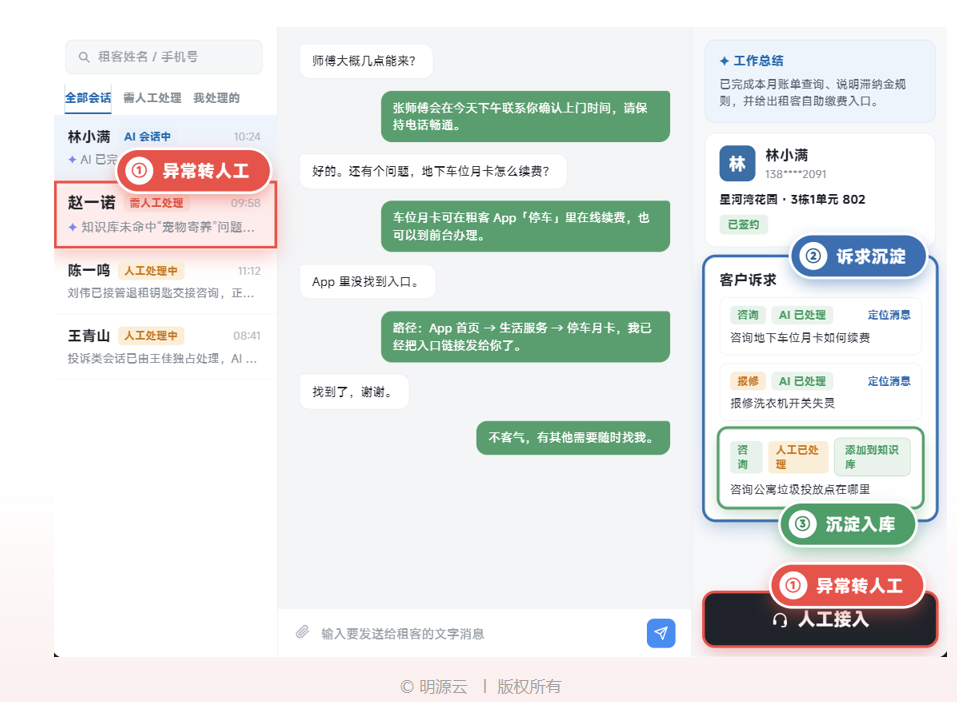
Task: Click the paperclip attachment icon
Action: tap(302, 632)
